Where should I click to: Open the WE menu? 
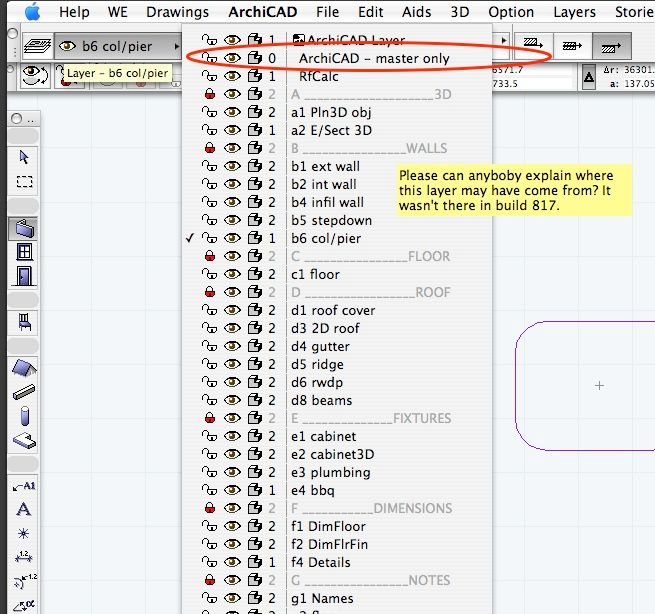pos(117,12)
